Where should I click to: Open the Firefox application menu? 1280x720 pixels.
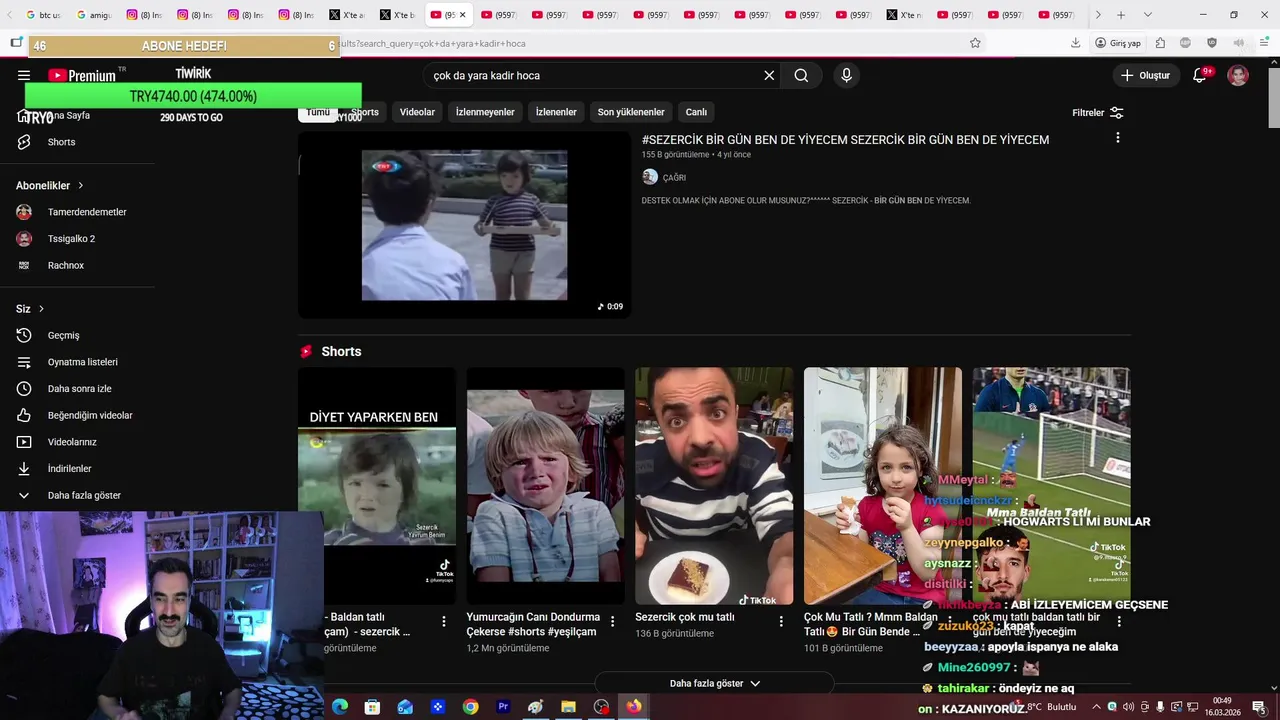[1264, 43]
